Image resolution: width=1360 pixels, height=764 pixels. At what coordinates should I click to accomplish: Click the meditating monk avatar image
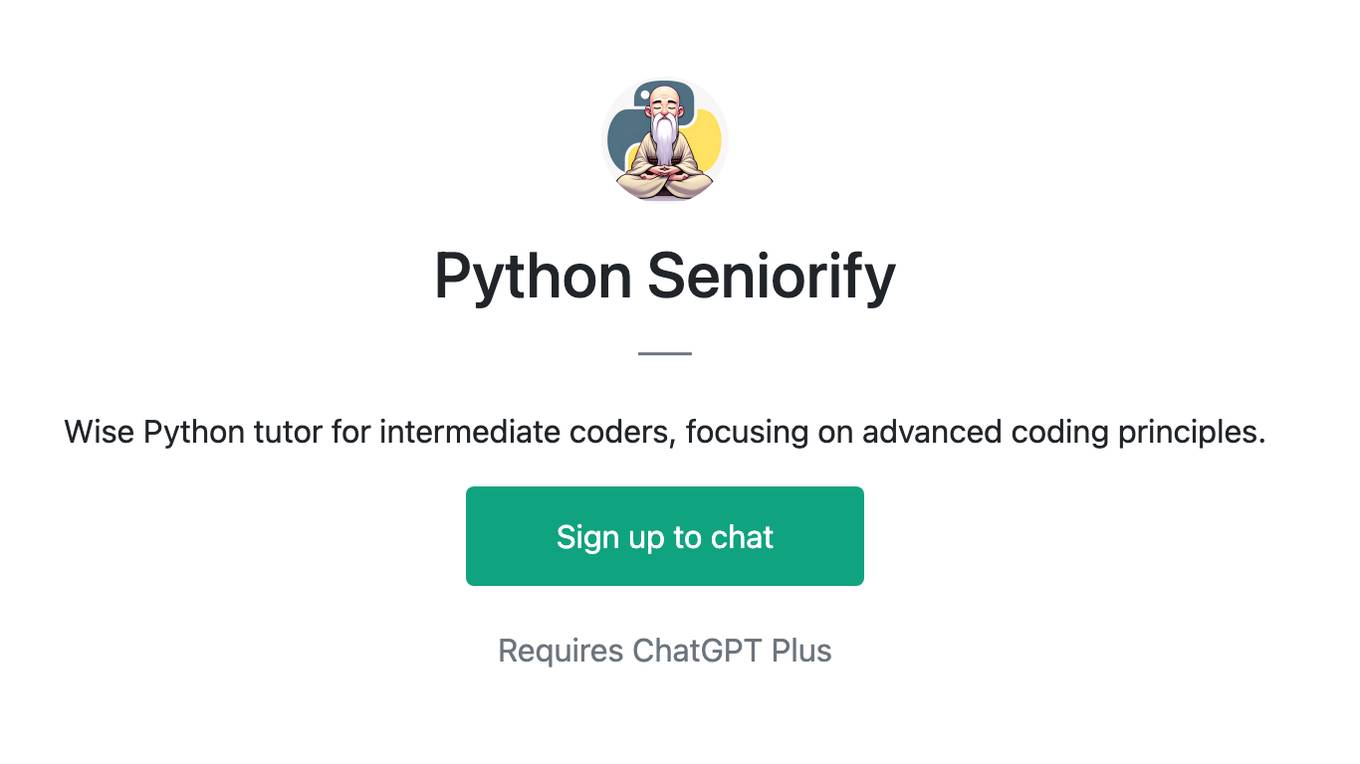(664, 139)
